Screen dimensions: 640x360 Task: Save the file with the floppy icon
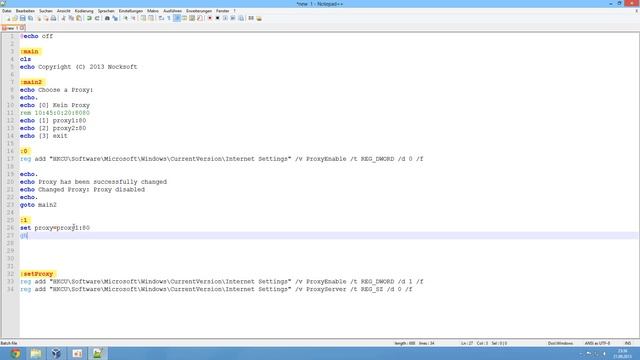click(x=22, y=18)
